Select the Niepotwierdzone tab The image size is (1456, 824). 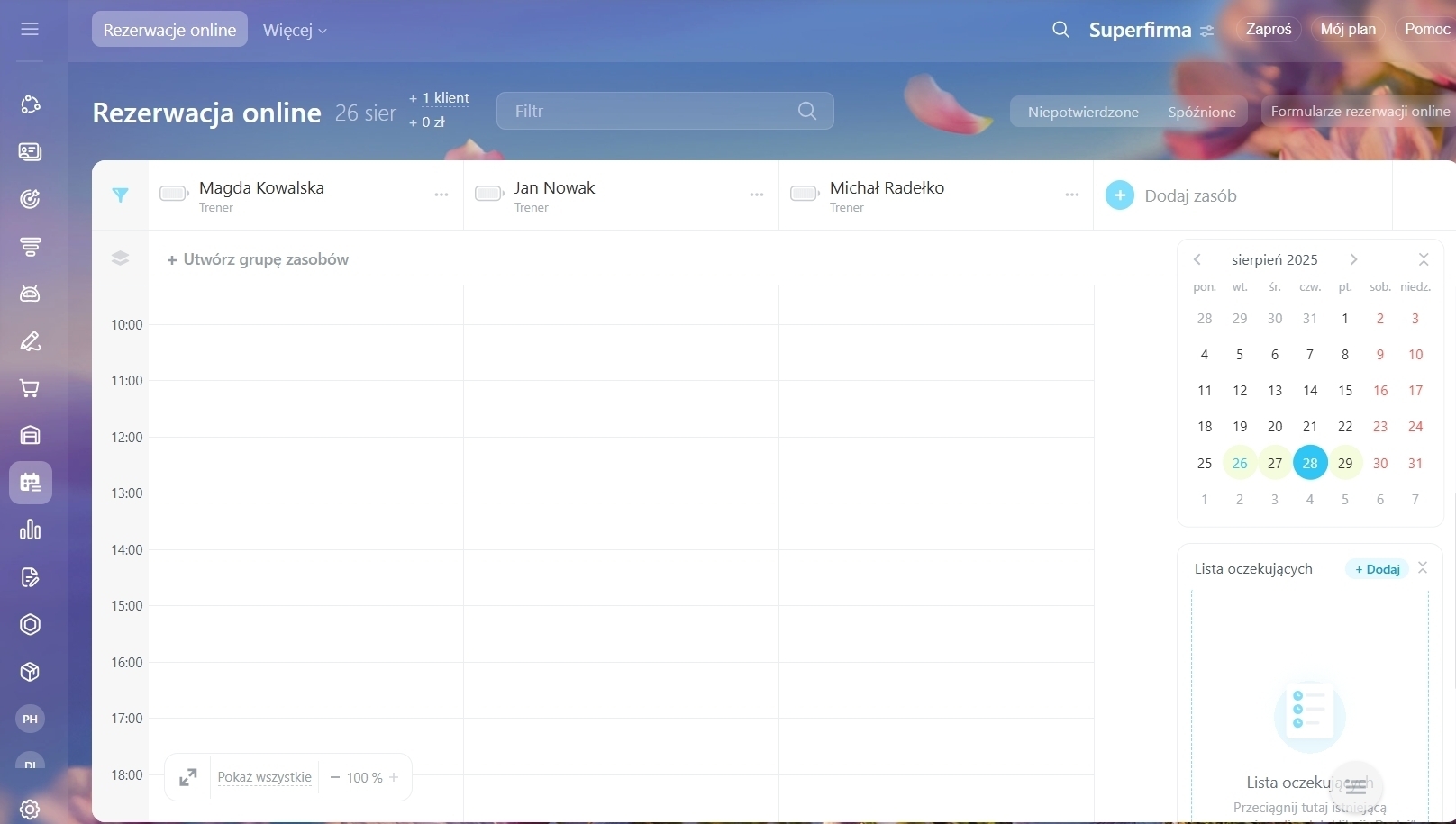pos(1083,112)
